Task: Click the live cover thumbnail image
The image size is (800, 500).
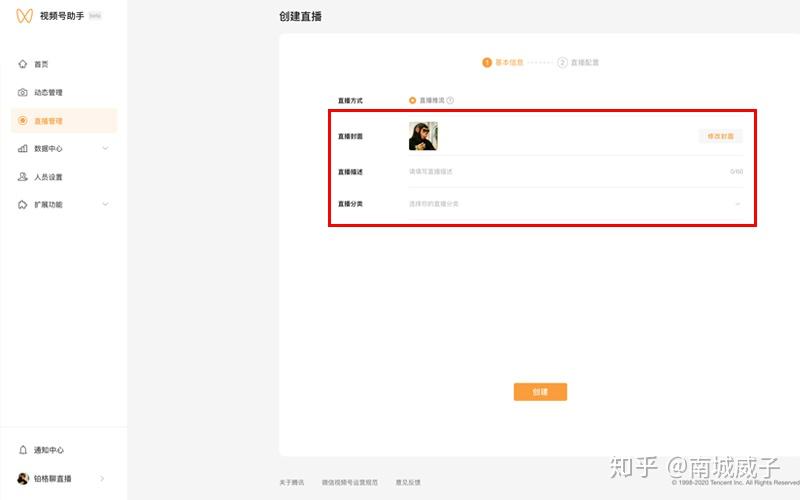Action: [423, 136]
